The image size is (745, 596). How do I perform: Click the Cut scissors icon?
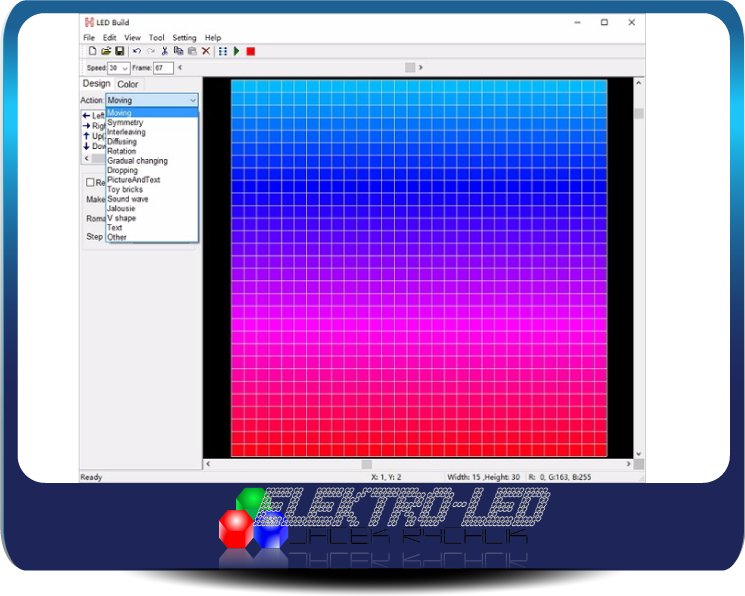[165, 51]
